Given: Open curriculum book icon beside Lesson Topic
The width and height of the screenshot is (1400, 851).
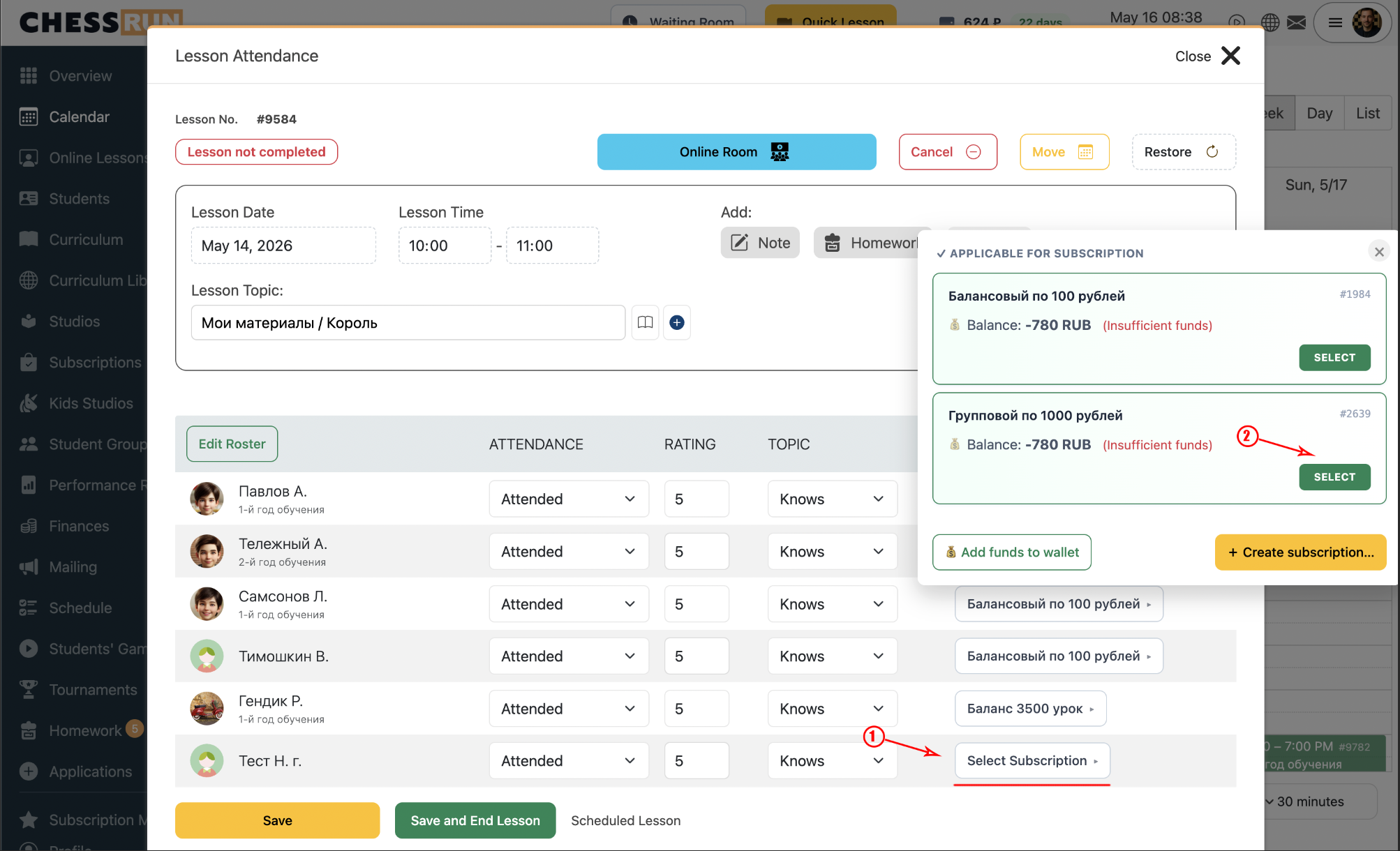Looking at the screenshot, I should tap(646, 322).
